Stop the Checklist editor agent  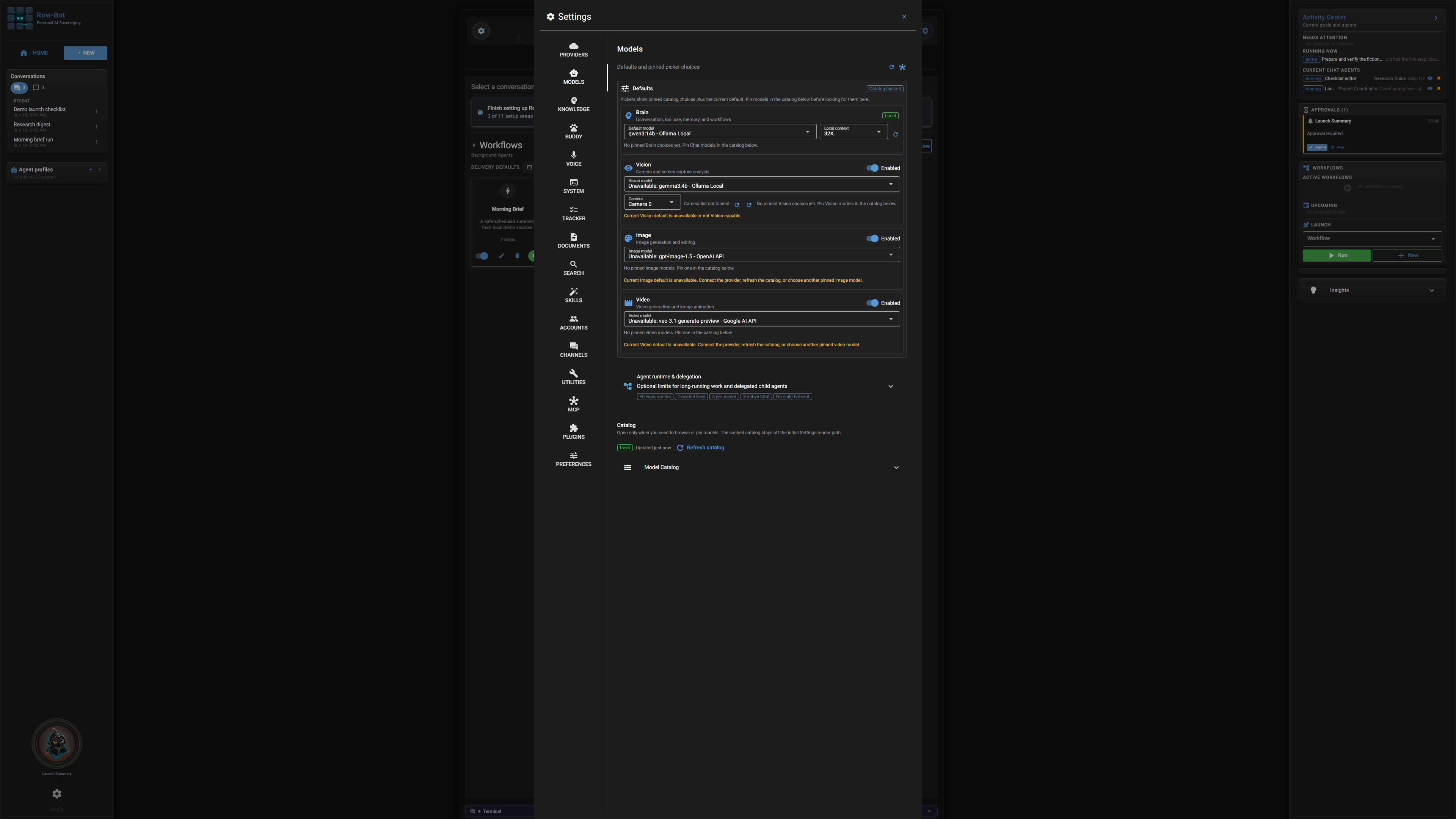point(1439,78)
